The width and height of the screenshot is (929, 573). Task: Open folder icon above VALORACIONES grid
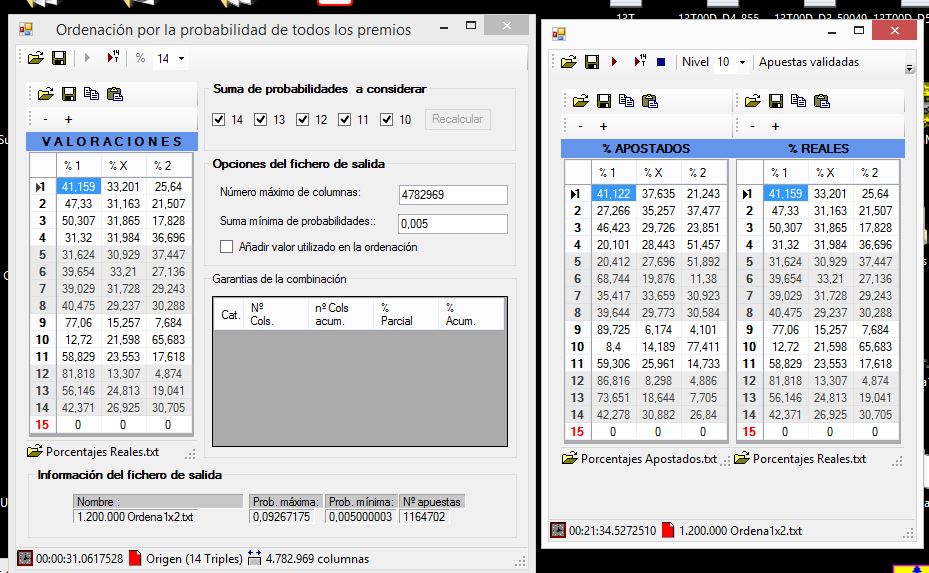click(x=46, y=94)
